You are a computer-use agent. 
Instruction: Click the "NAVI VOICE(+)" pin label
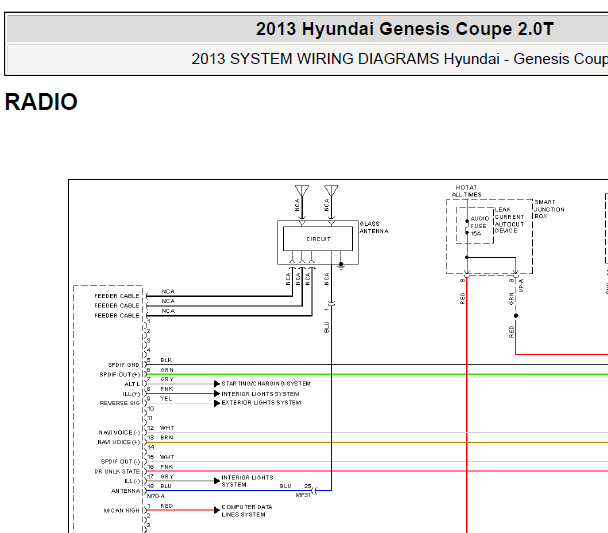(x=119, y=442)
